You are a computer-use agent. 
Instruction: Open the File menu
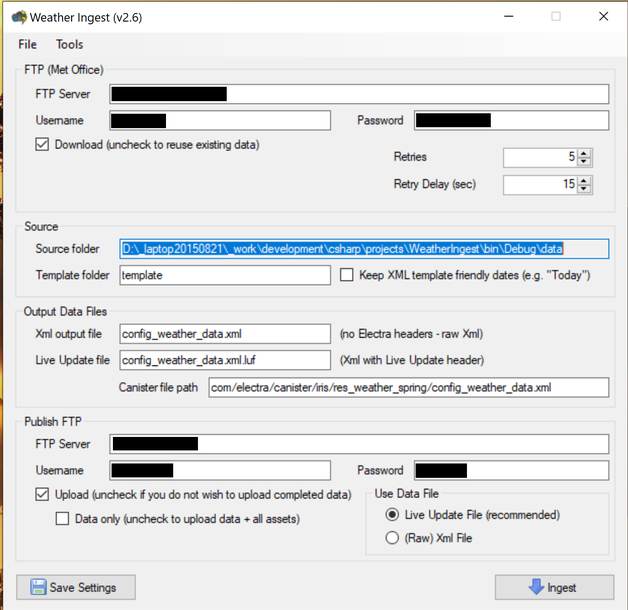click(27, 44)
